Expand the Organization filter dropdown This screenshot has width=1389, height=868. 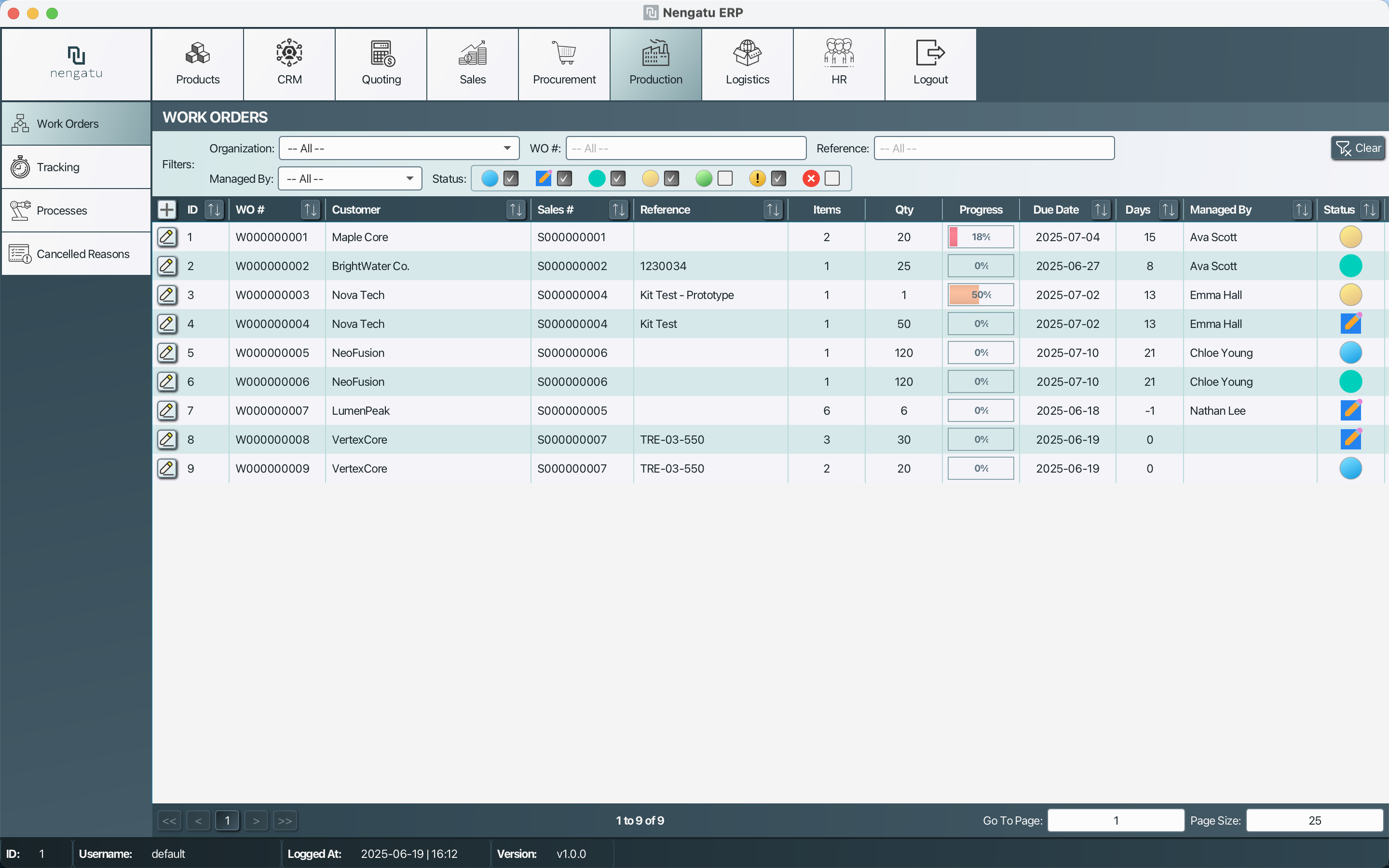[507, 148]
